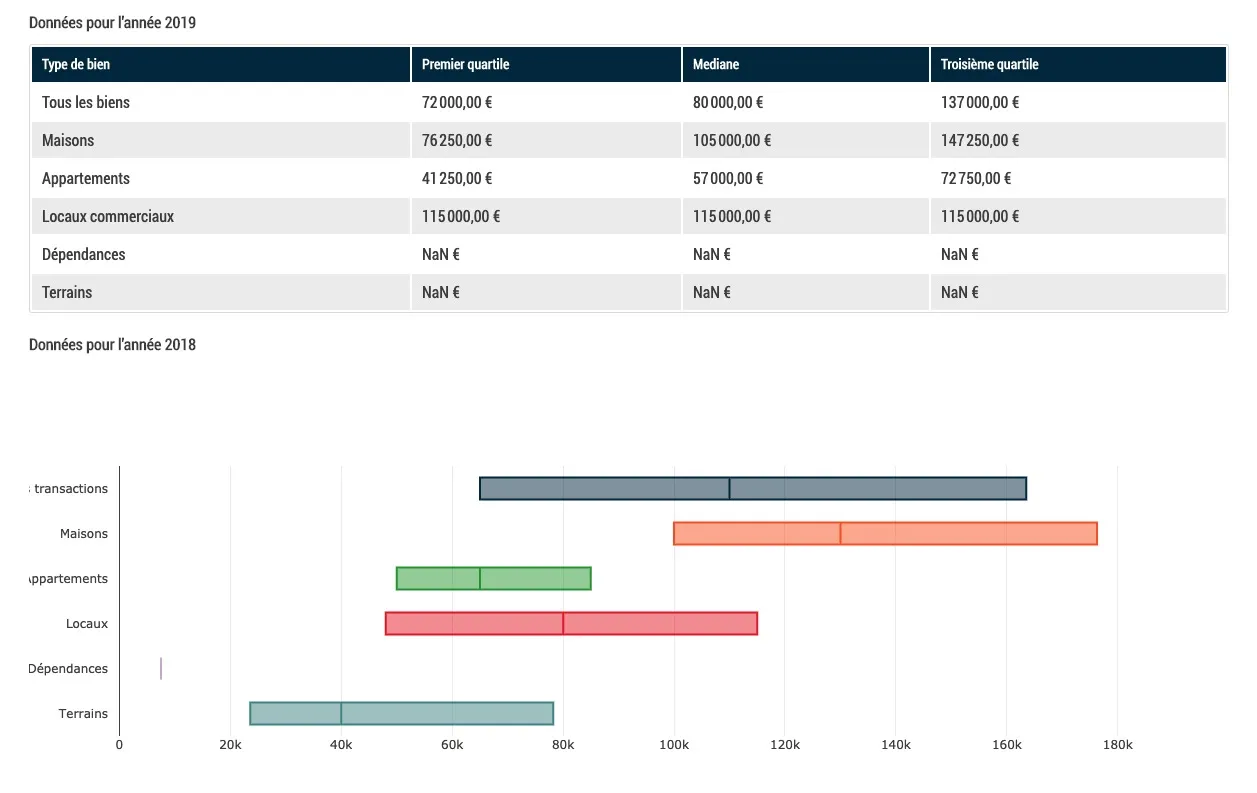Click the Locaux commerciaux first quartile value

(461, 216)
